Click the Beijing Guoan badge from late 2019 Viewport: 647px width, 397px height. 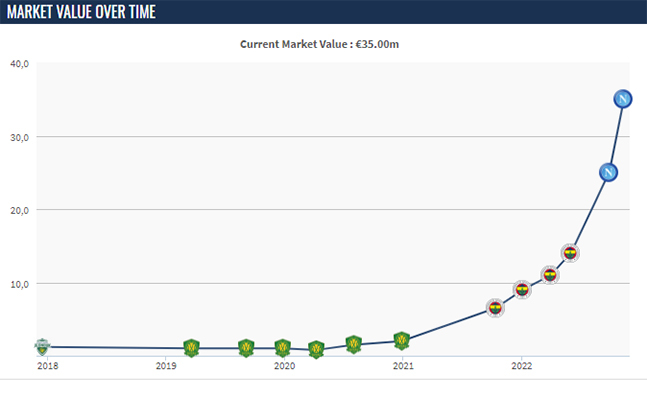click(x=246, y=348)
